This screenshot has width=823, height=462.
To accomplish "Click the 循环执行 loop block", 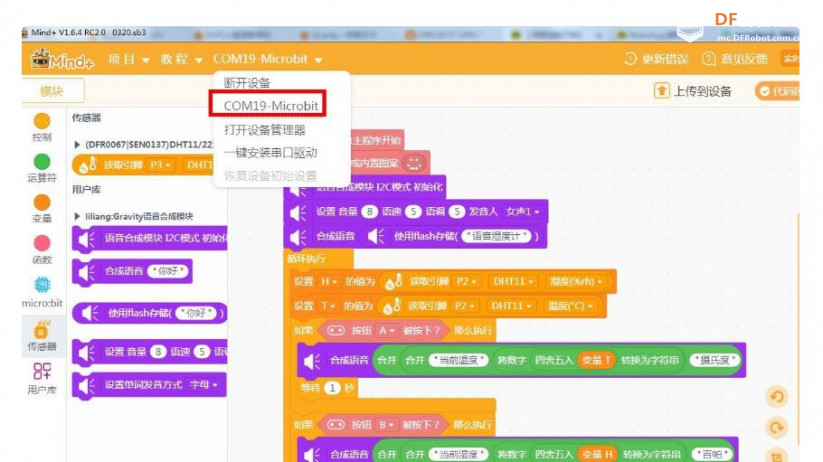I will click(x=307, y=259).
